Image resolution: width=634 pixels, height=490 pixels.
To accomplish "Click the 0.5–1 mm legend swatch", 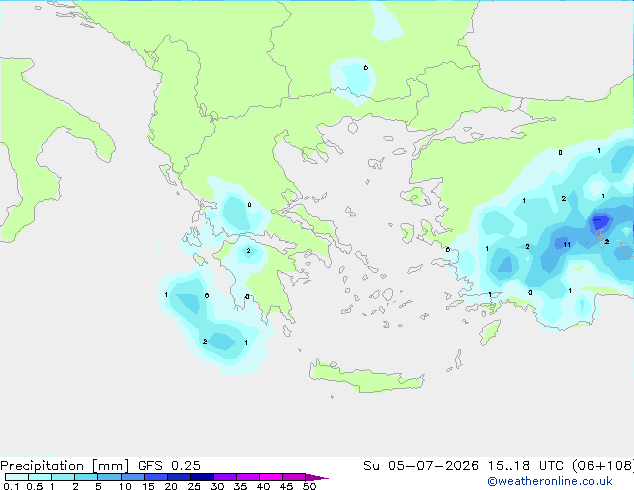I will coord(40,477).
